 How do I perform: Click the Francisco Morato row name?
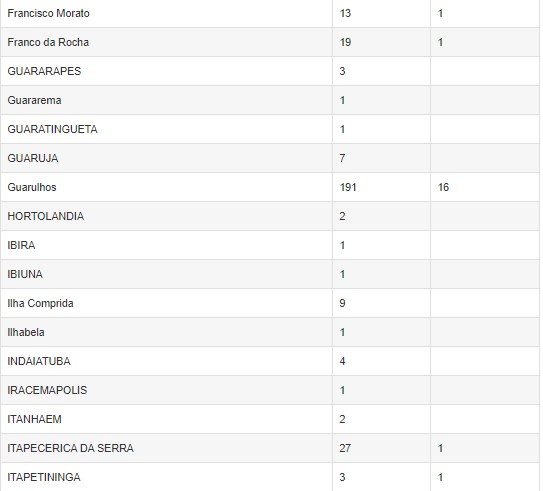[x=48, y=14]
